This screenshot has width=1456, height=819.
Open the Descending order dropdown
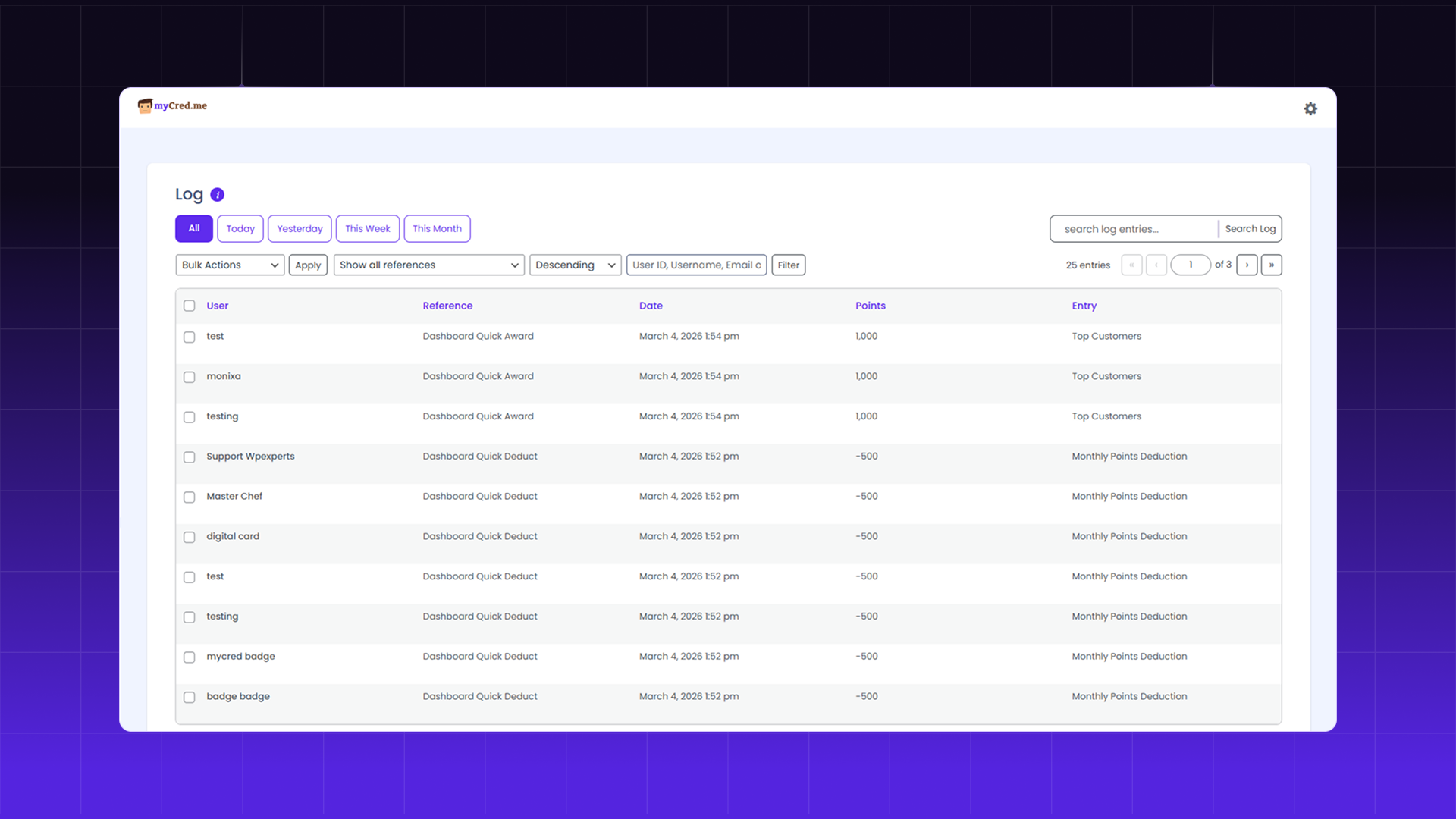575,265
